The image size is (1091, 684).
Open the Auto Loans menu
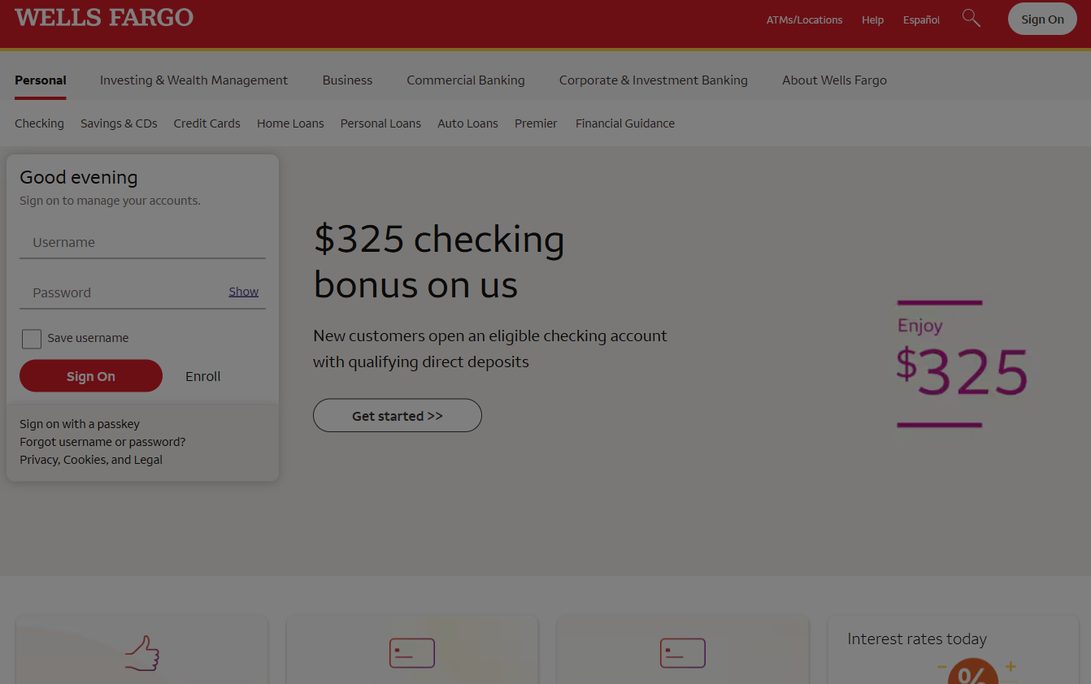tap(468, 123)
